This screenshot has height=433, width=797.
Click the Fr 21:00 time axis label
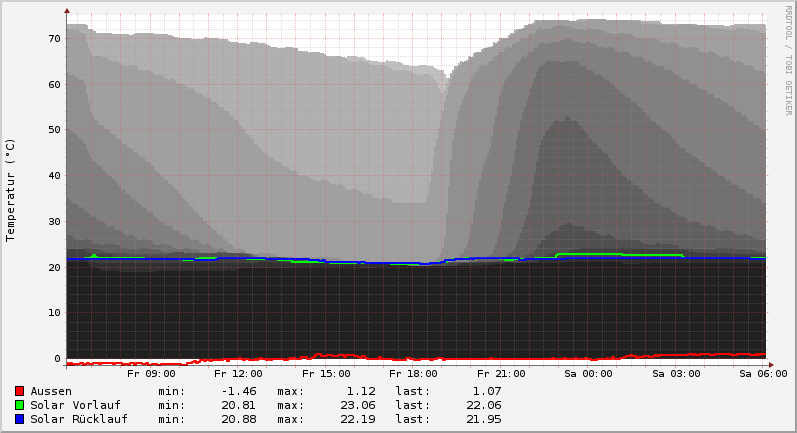(x=501, y=374)
